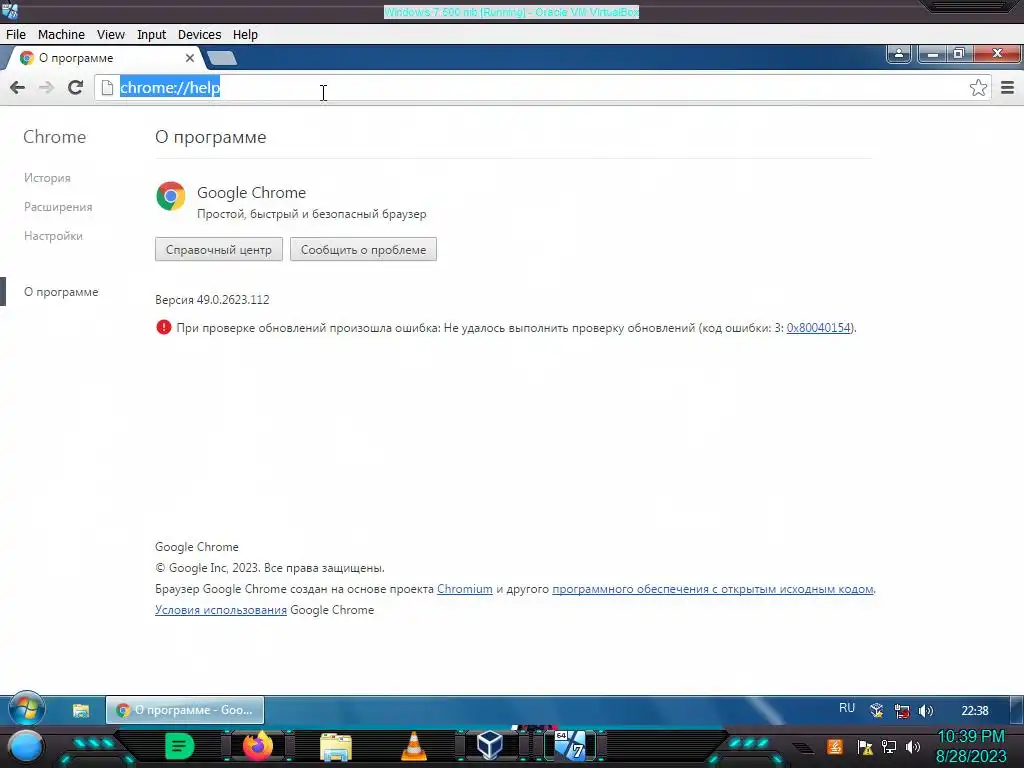The height and width of the screenshot is (768, 1024).
Task: Open the Windows 7 guest Start orb
Action: point(26,709)
